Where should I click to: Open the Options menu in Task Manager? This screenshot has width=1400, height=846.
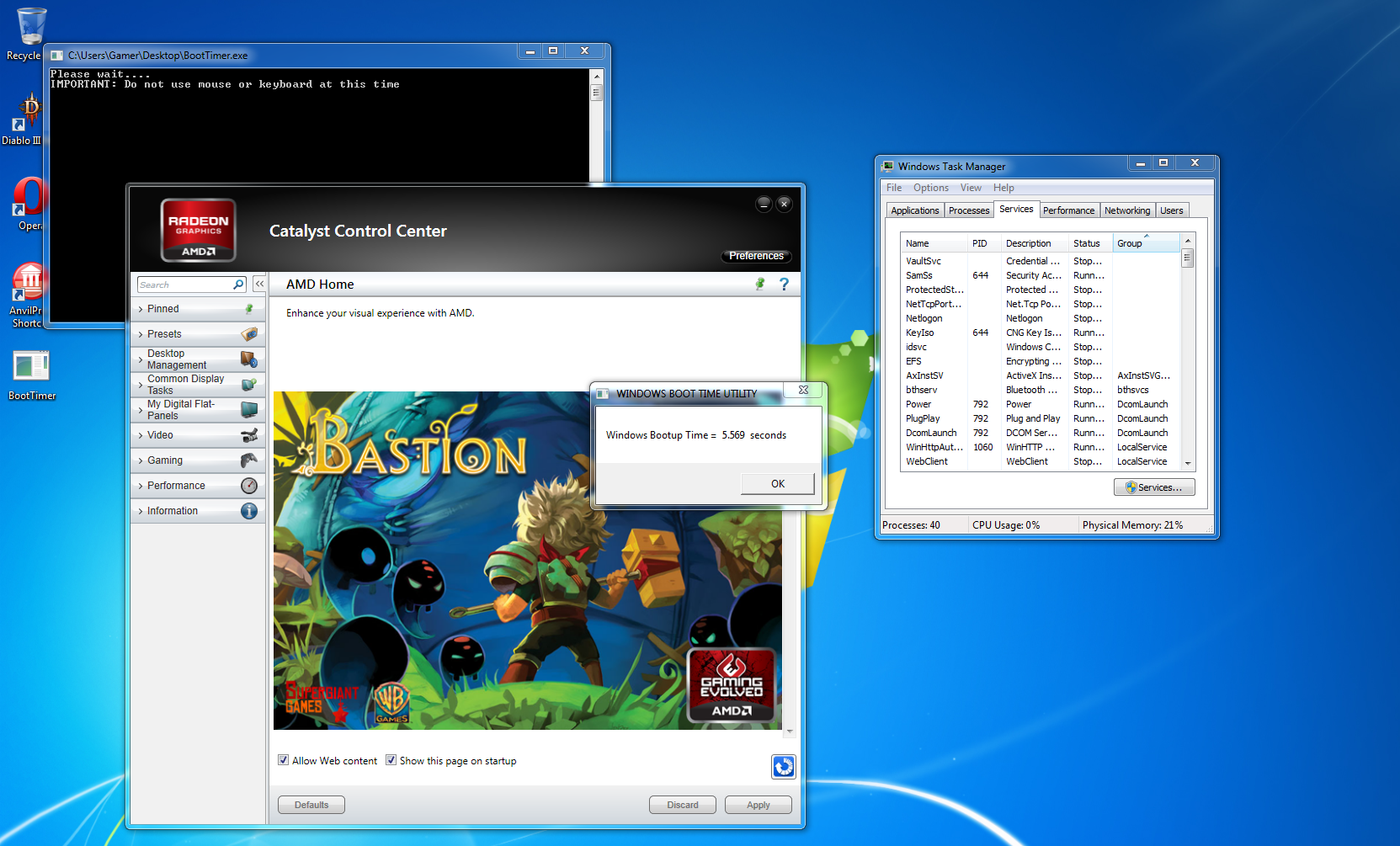tap(931, 188)
